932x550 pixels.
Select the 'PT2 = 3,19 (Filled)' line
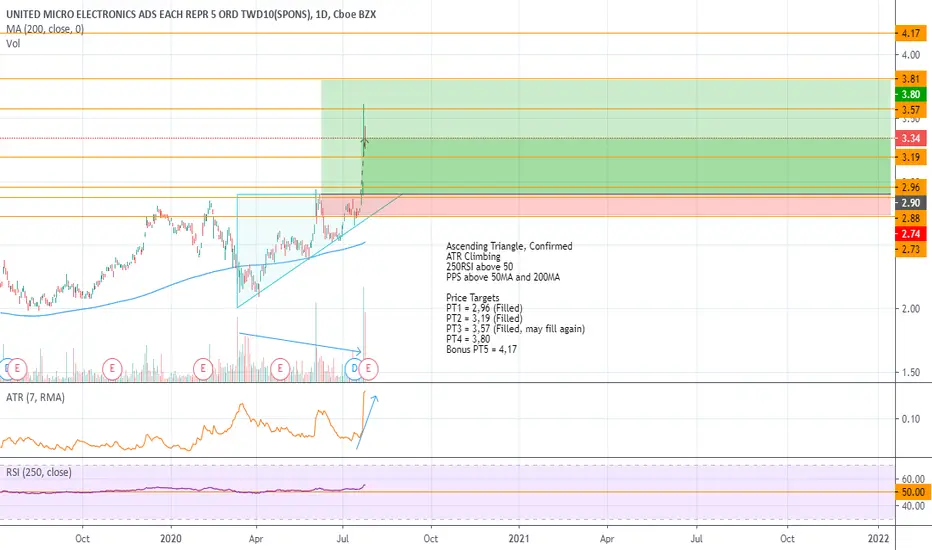[484, 319]
